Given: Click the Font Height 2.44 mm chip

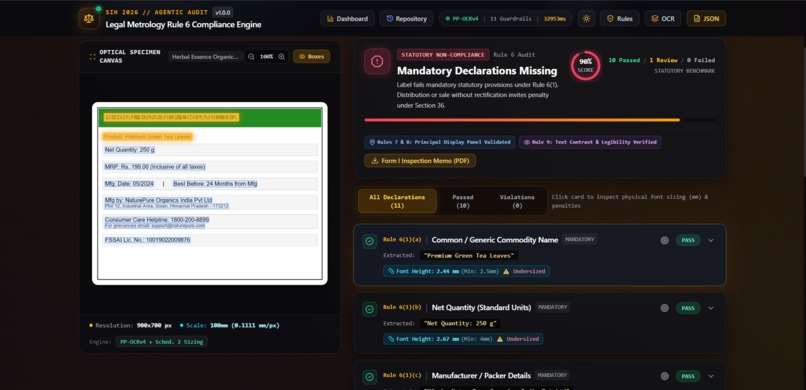Looking at the screenshot, I should click(x=466, y=271).
